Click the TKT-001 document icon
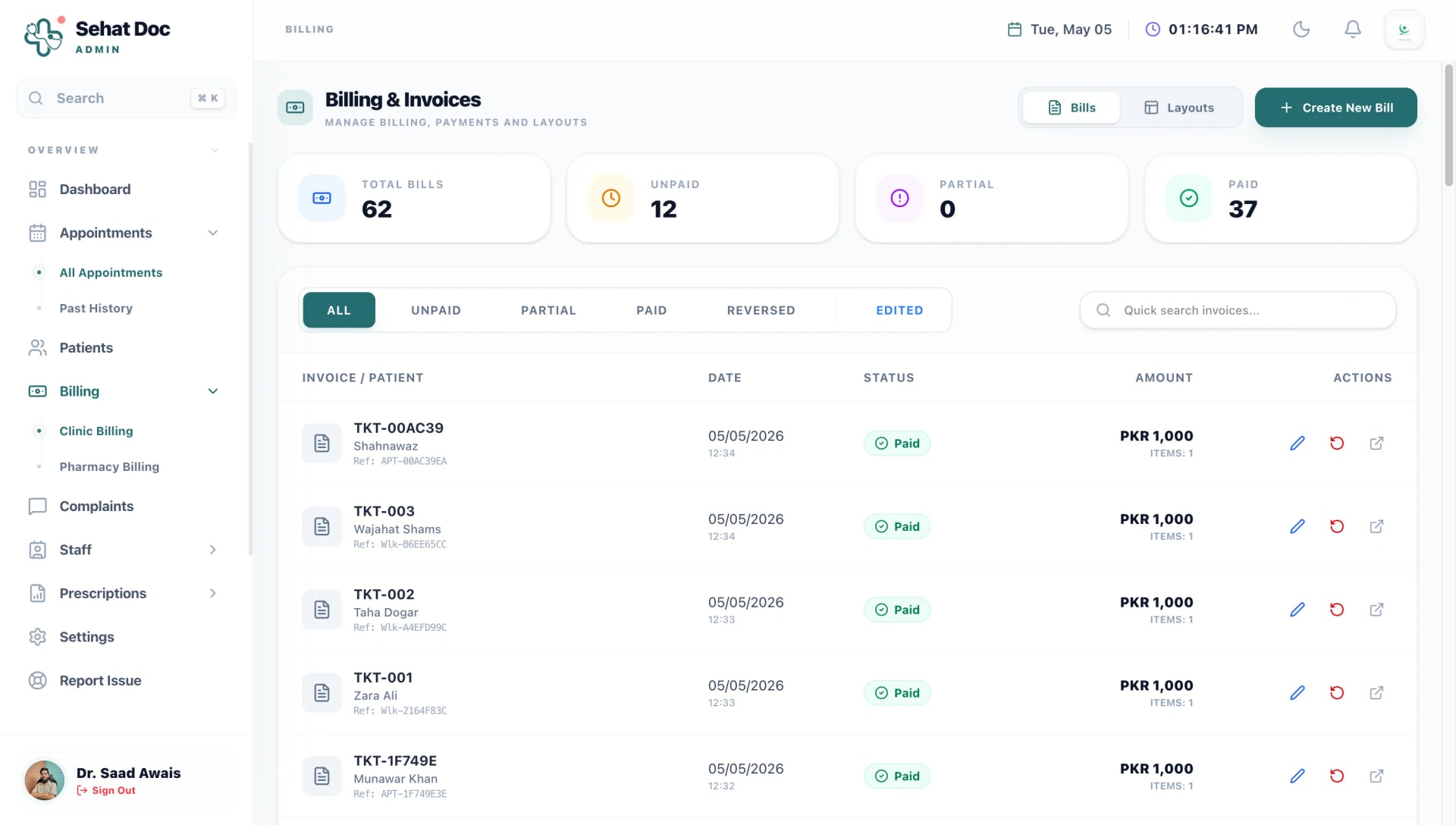Viewport: 1456px width, 825px height. 322,693
